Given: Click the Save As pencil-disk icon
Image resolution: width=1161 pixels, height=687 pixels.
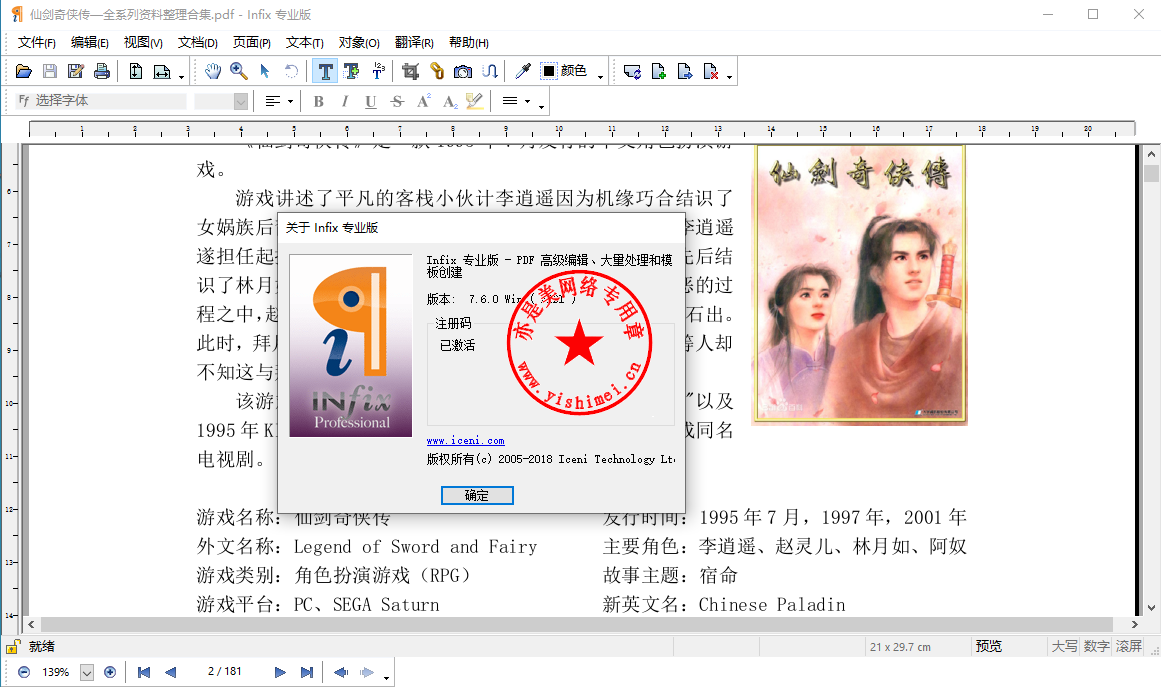Looking at the screenshot, I should [76, 71].
